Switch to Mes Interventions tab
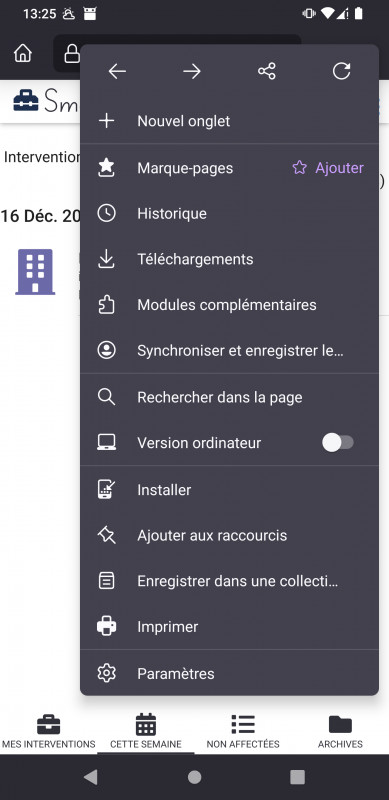The width and height of the screenshot is (389, 800). click(x=48, y=731)
